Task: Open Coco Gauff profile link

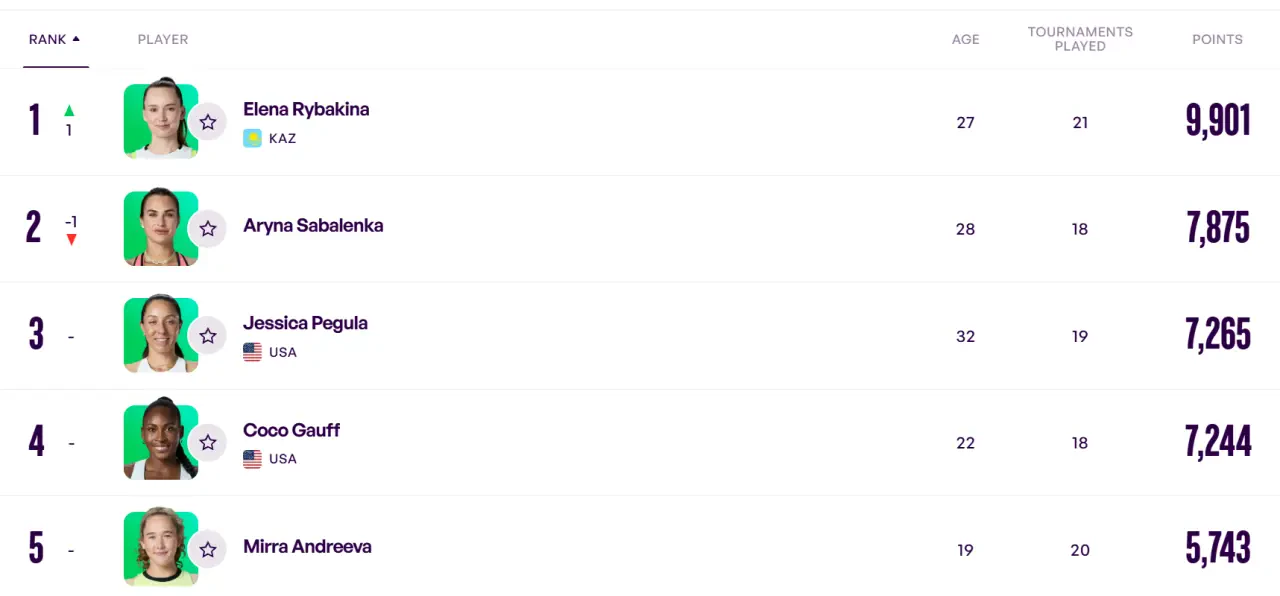Action: [x=291, y=430]
